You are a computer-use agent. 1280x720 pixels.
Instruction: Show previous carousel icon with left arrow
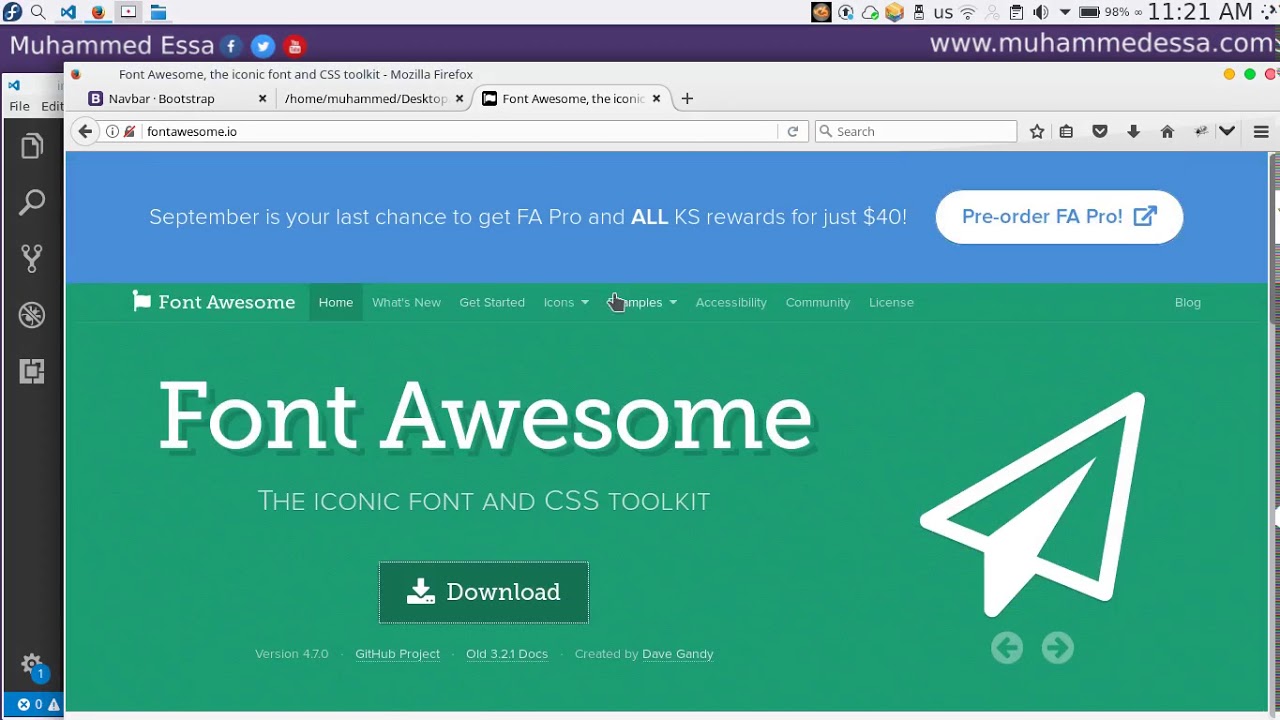[x=1007, y=648]
